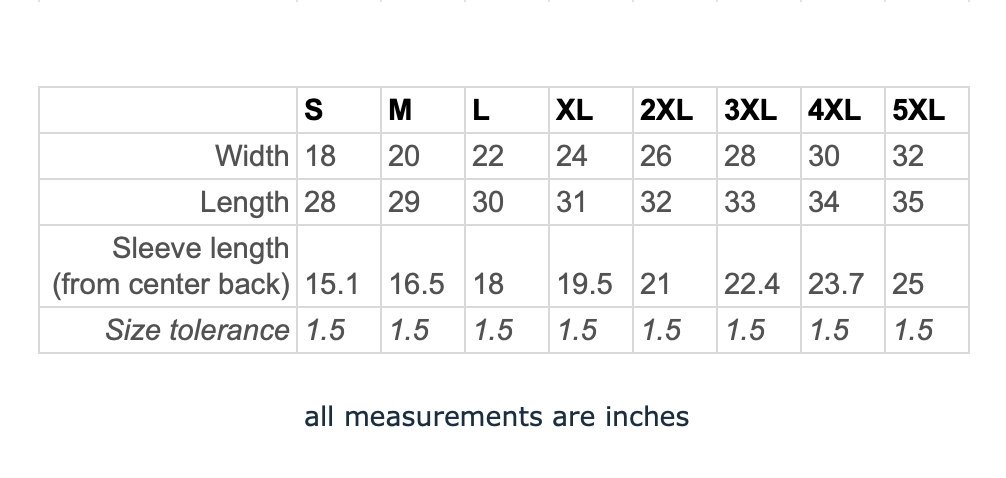Viewport: 1006px width, 478px height.
Task: Click the 3XL column header
Action: (x=750, y=110)
